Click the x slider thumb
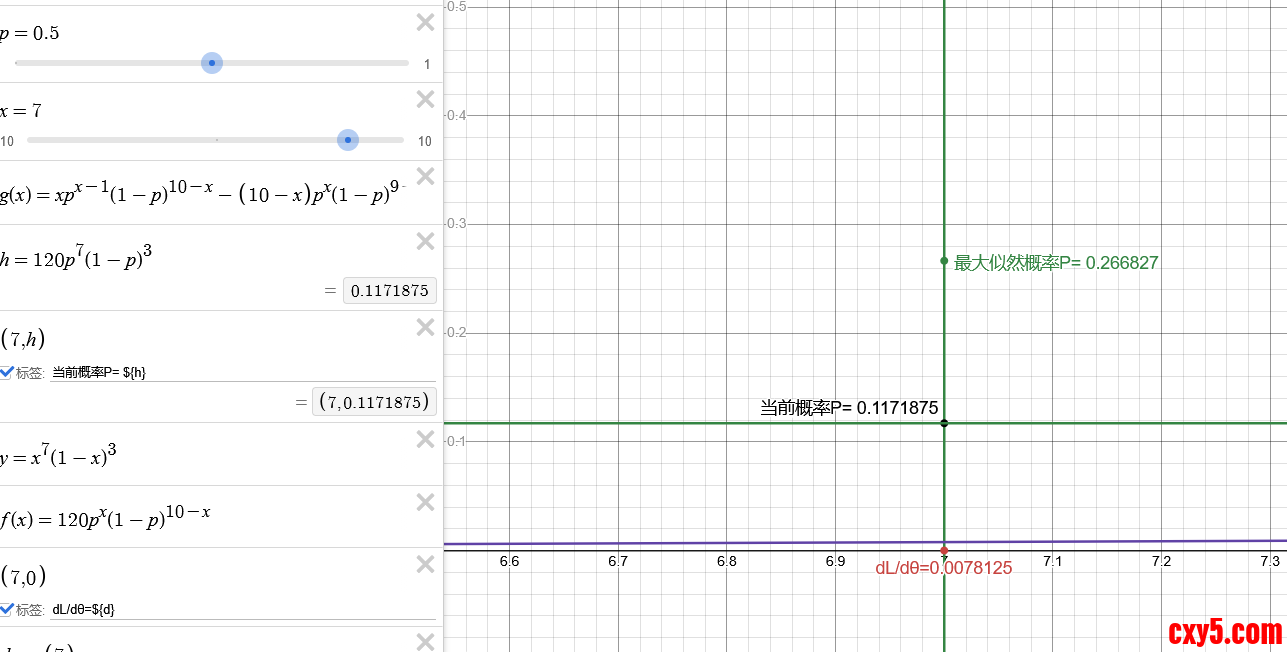 tap(347, 140)
